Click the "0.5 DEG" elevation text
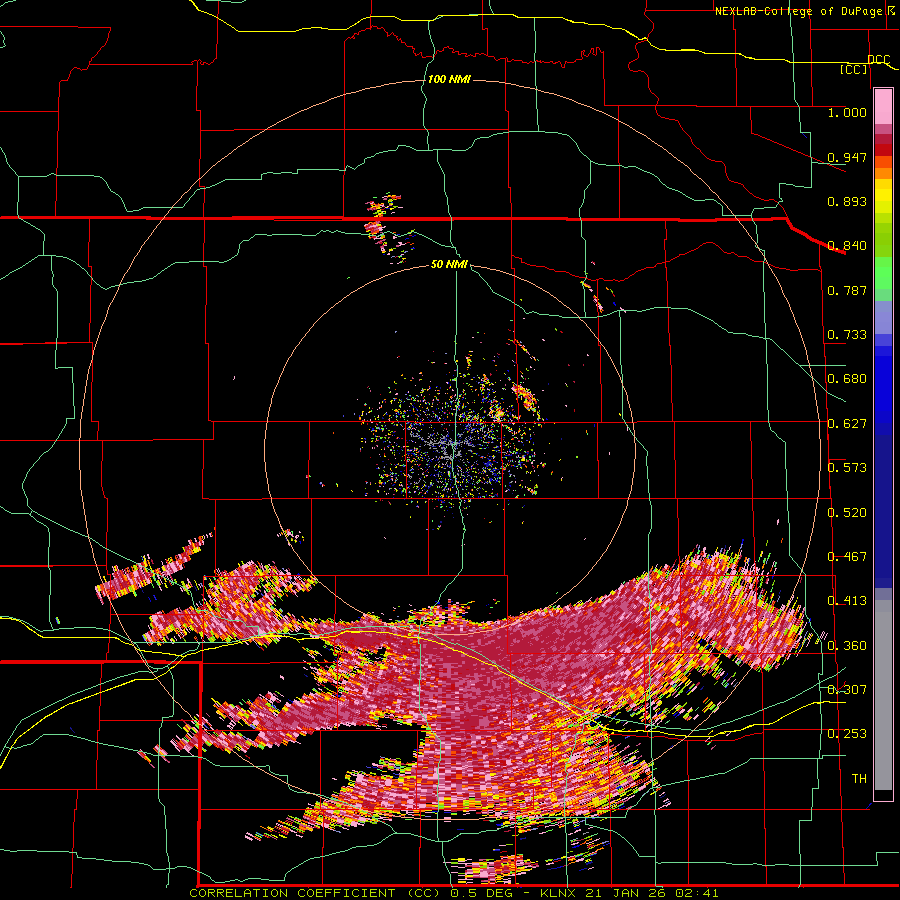The image size is (900, 900). [x=482, y=893]
